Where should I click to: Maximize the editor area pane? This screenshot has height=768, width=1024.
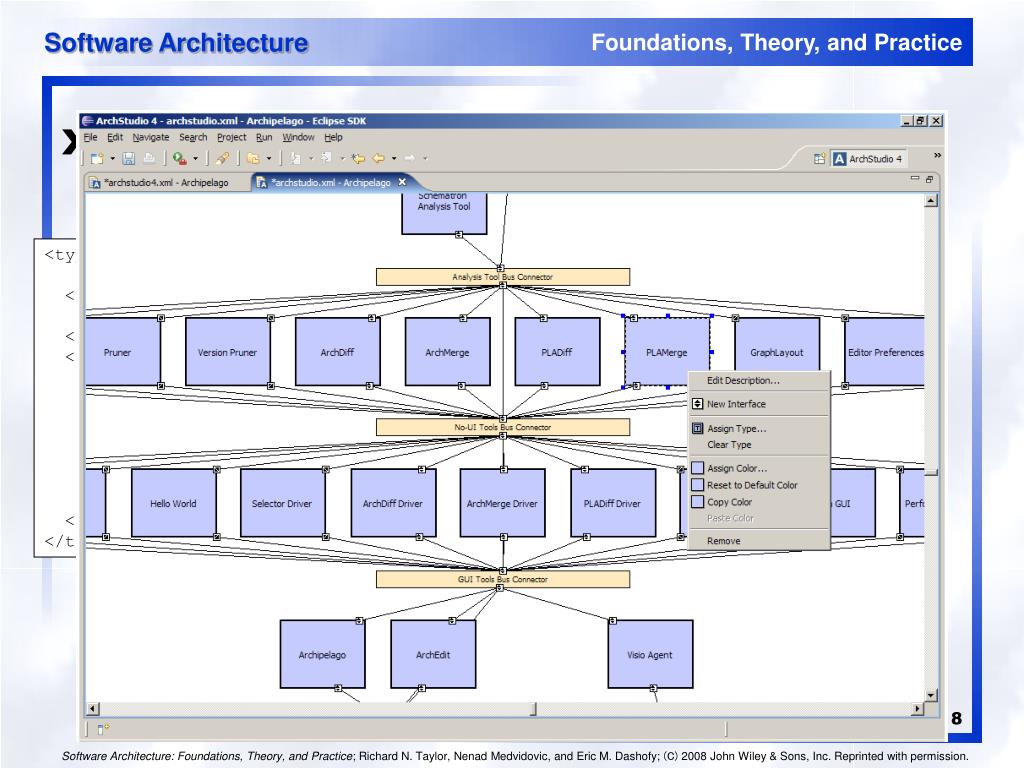coord(929,179)
